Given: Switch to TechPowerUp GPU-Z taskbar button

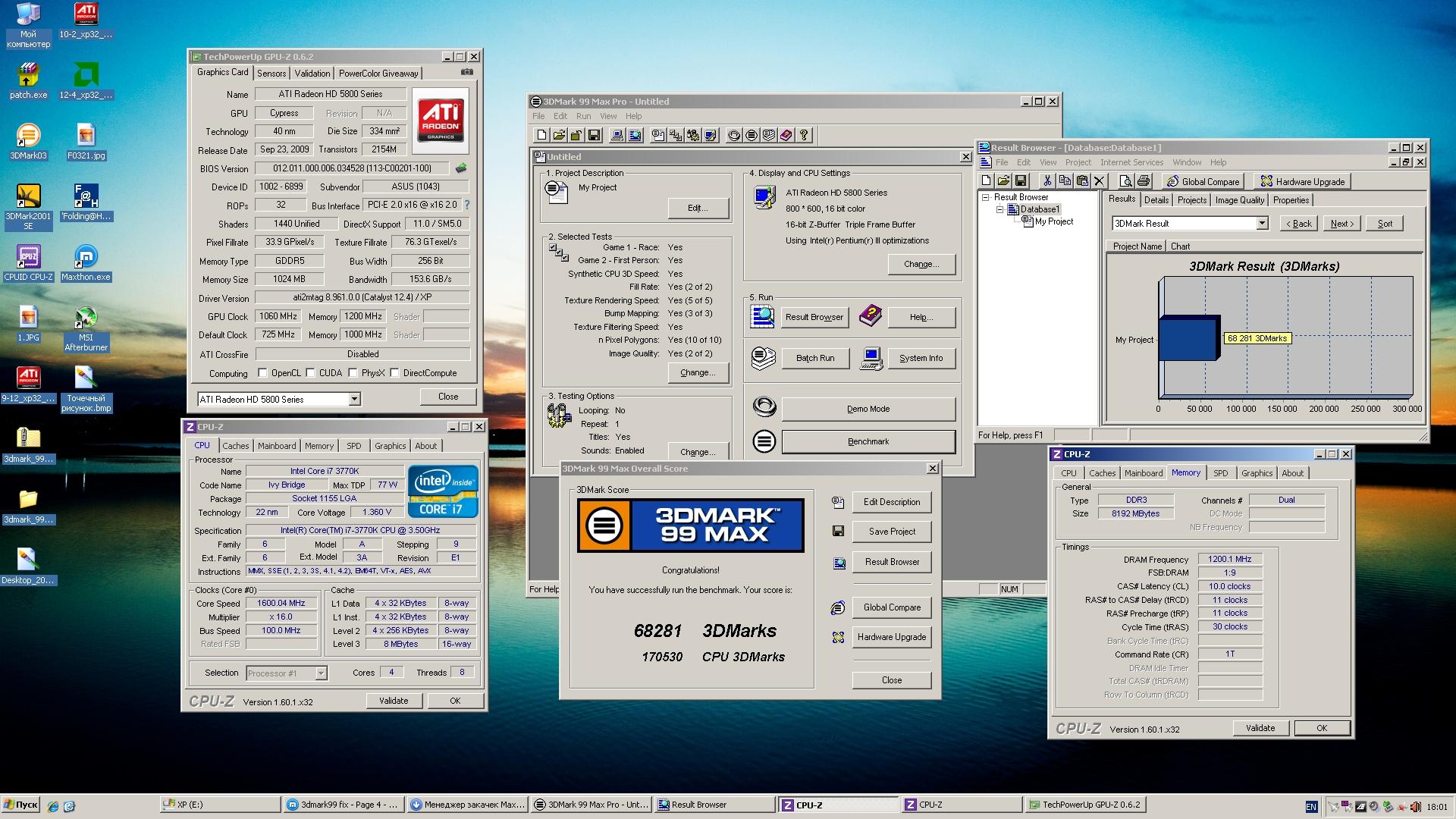Looking at the screenshot, I should coord(1084,805).
